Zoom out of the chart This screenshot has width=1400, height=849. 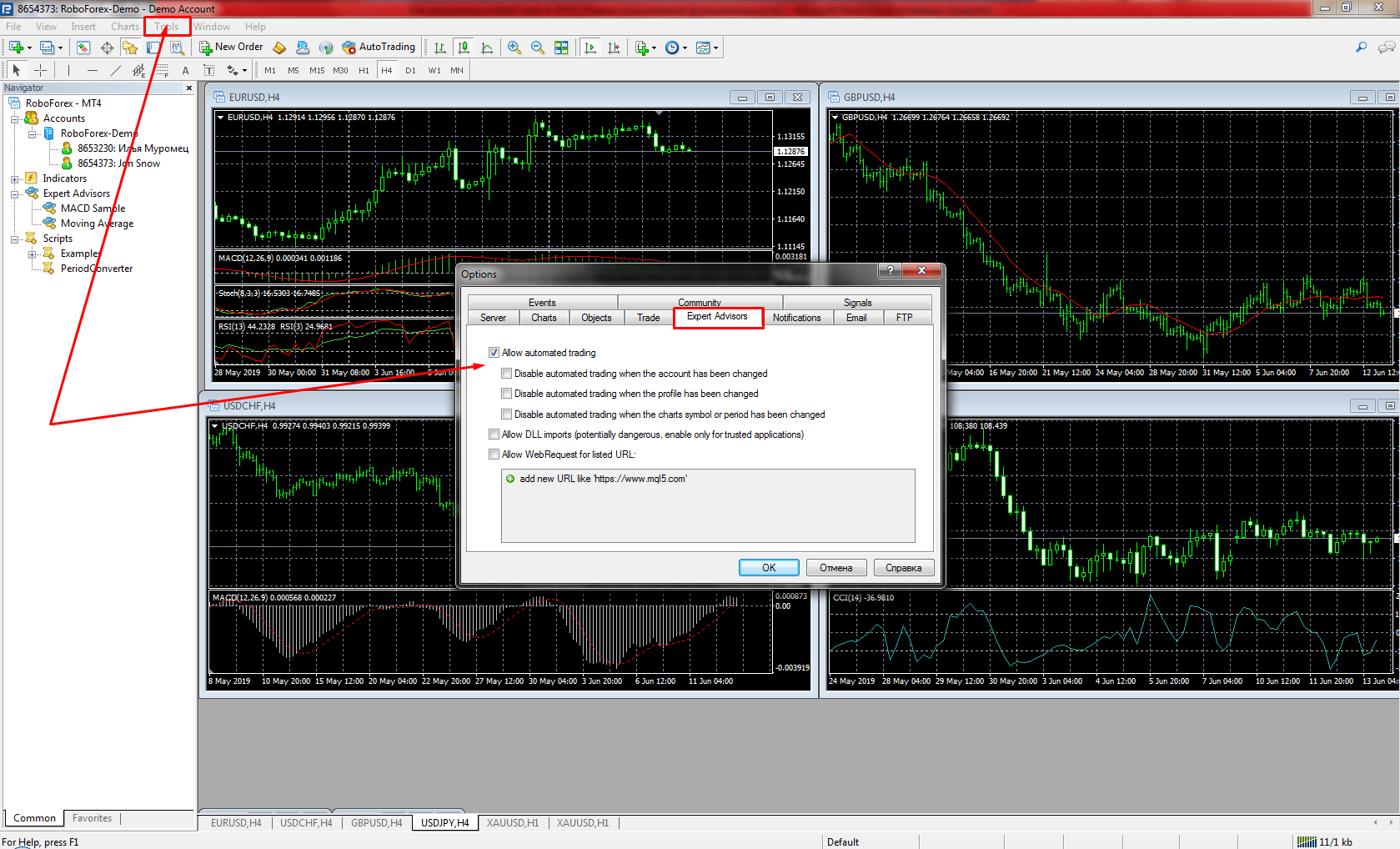tap(538, 48)
